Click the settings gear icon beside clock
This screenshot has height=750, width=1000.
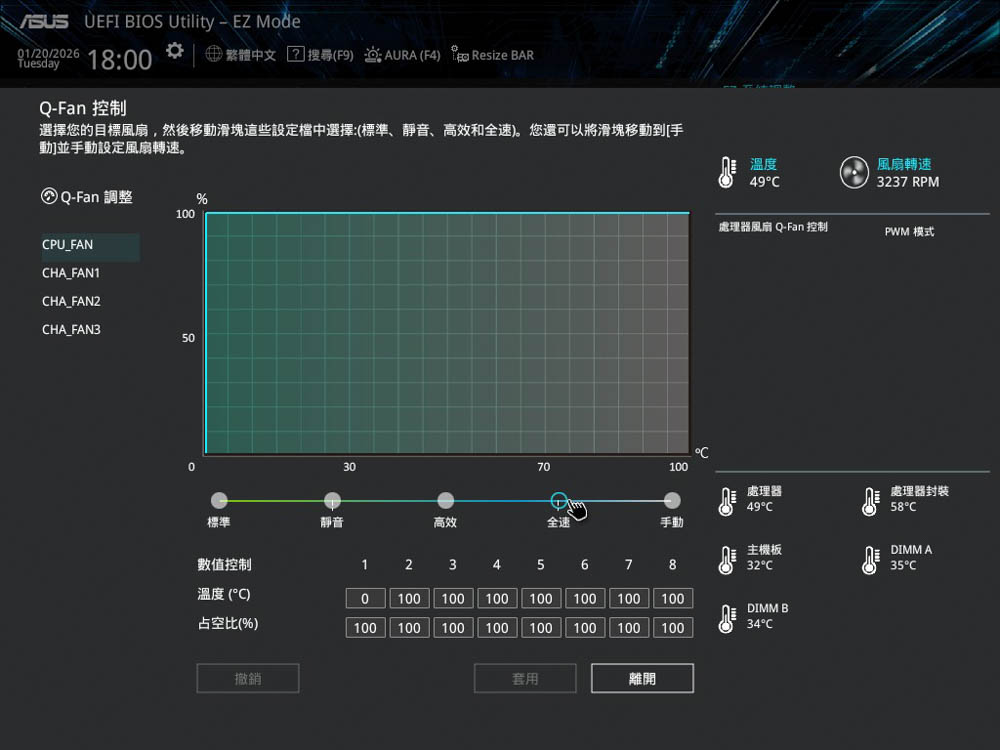(175, 51)
